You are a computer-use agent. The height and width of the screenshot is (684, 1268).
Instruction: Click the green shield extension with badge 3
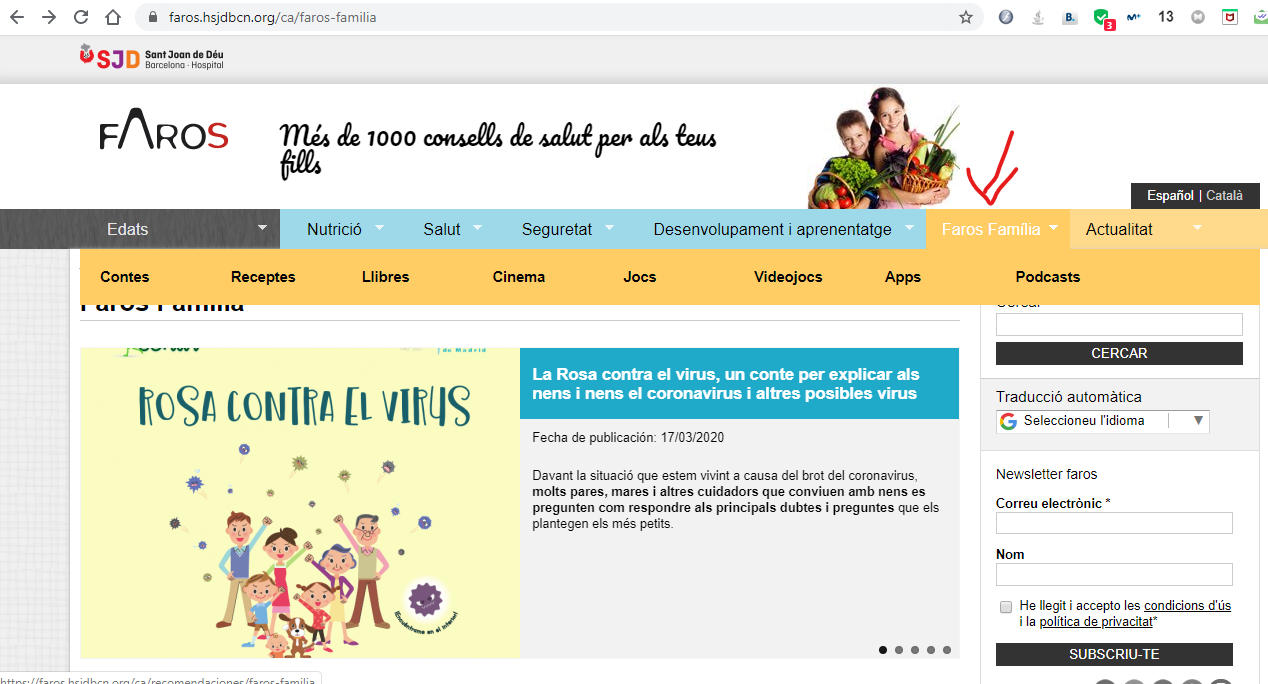(x=1101, y=18)
